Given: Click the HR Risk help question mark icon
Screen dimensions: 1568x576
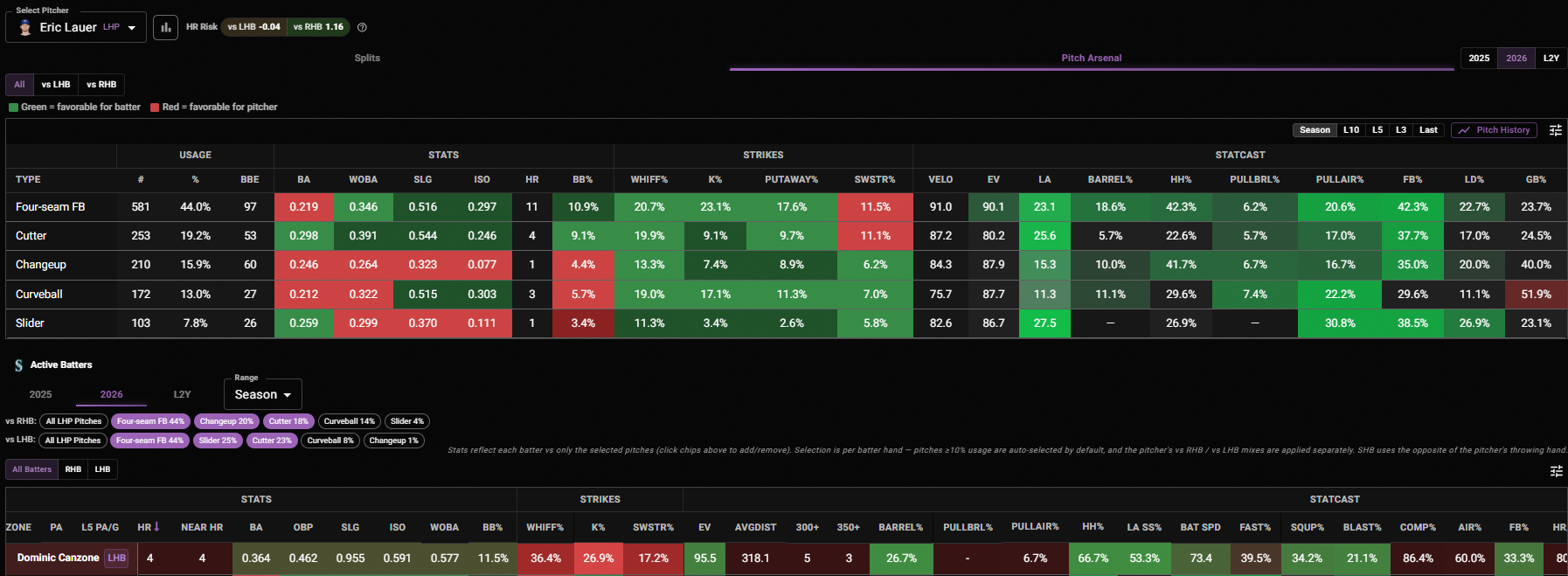Looking at the screenshot, I should point(362,27).
